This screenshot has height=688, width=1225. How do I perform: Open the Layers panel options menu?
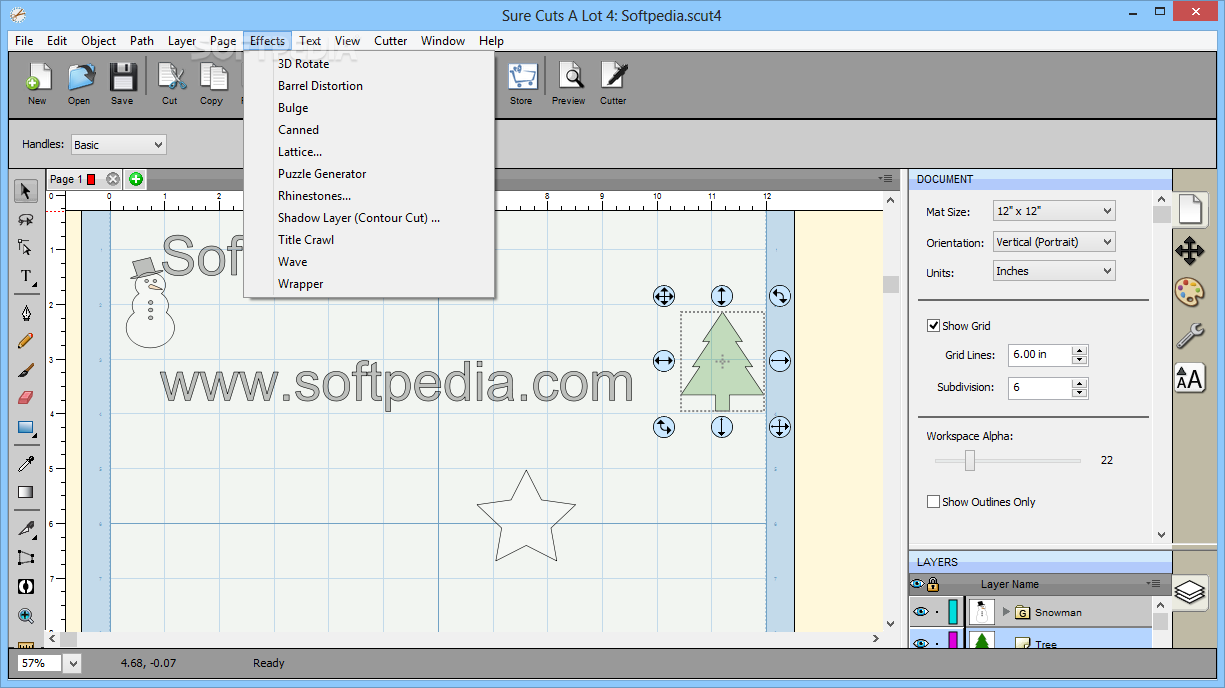1155,583
